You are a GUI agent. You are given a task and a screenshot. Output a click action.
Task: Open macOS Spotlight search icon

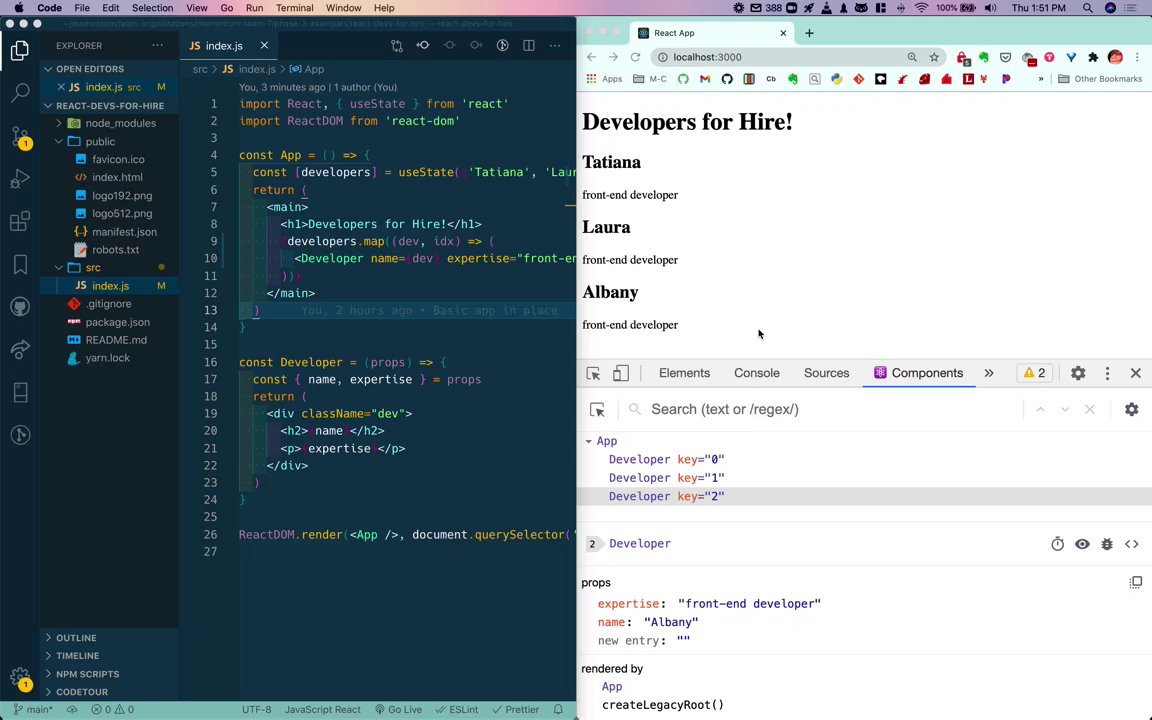(x=1087, y=8)
